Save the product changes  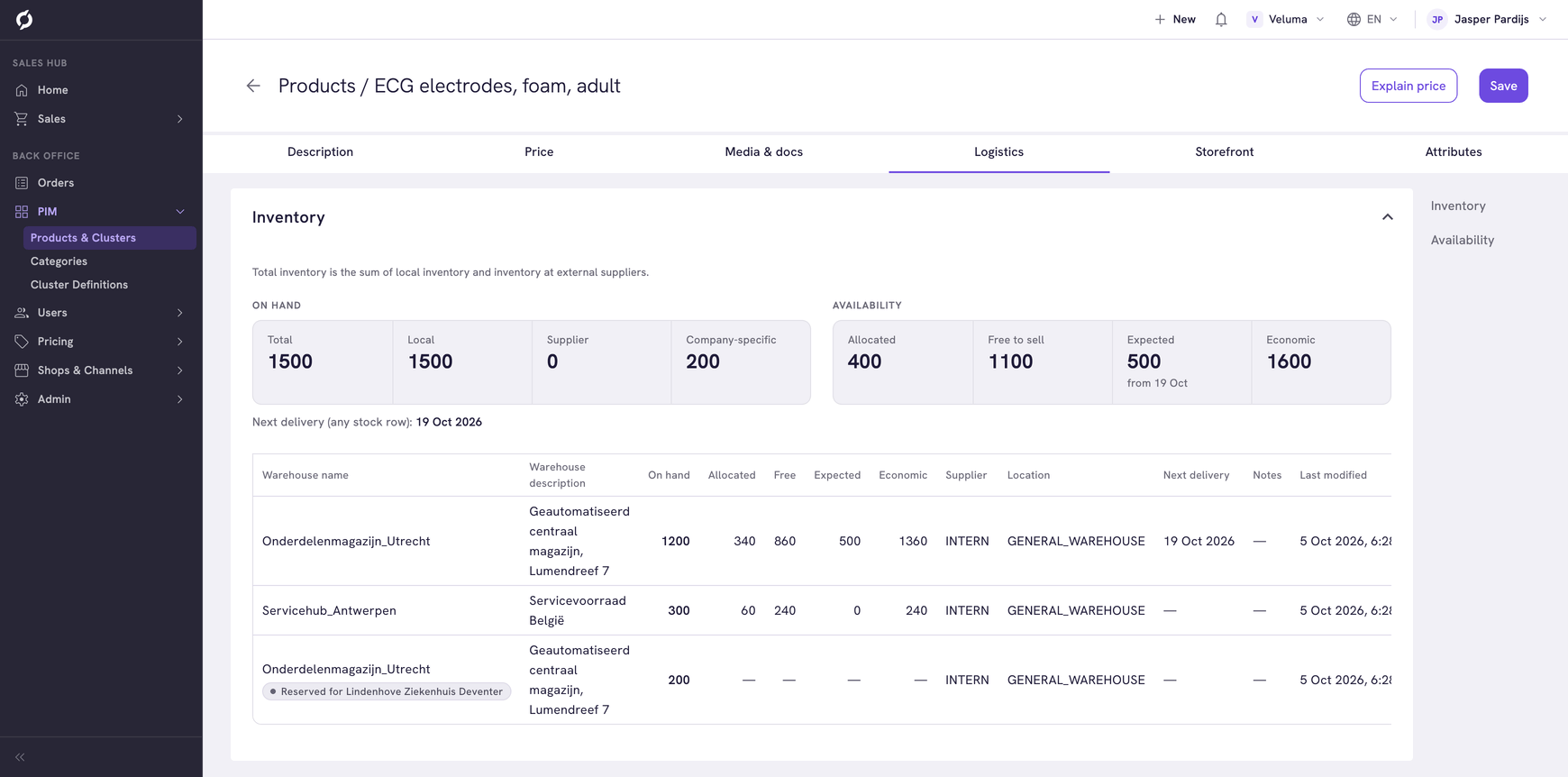(1503, 86)
